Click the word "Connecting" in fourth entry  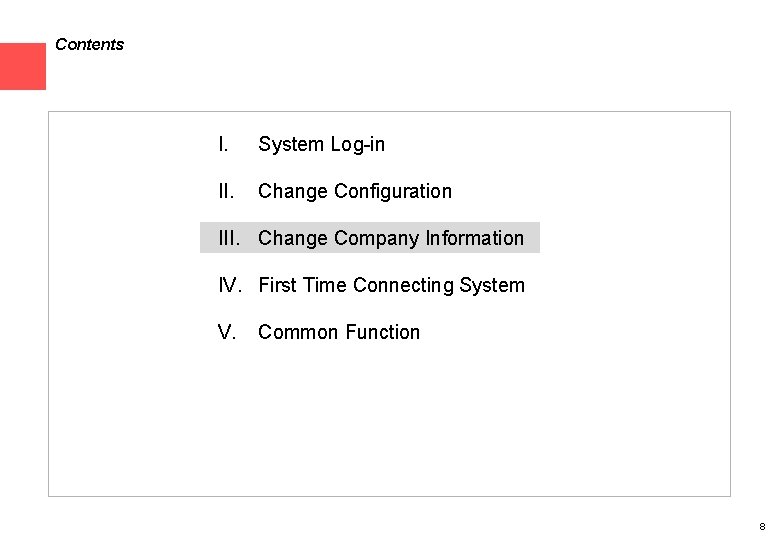(403, 285)
